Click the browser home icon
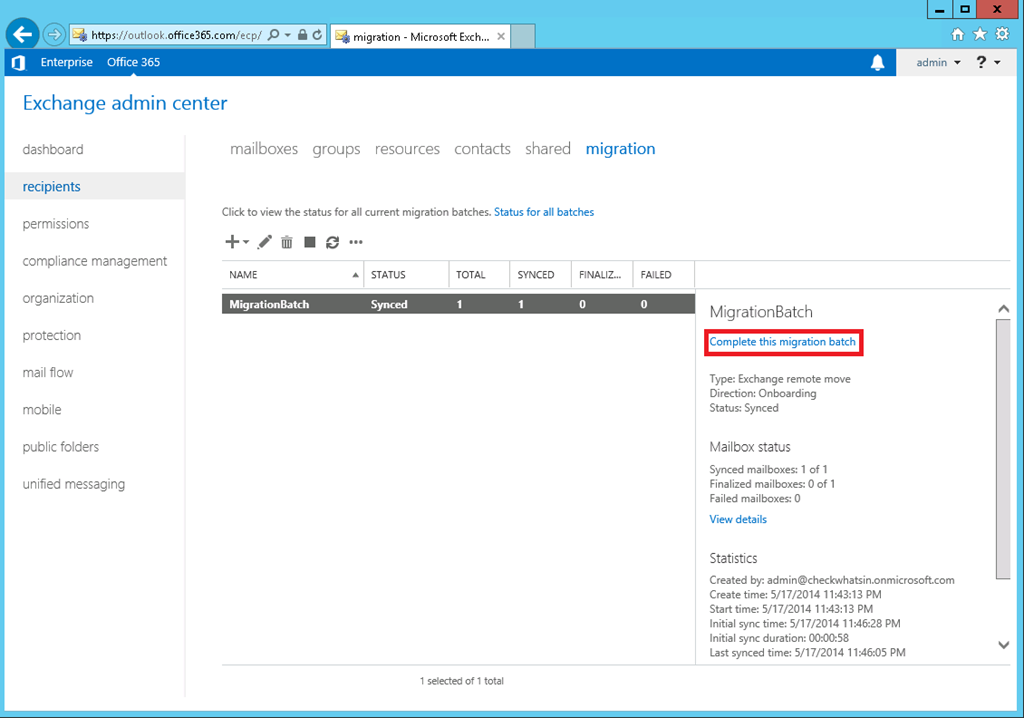This screenshot has width=1024, height=718. pos(957,34)
